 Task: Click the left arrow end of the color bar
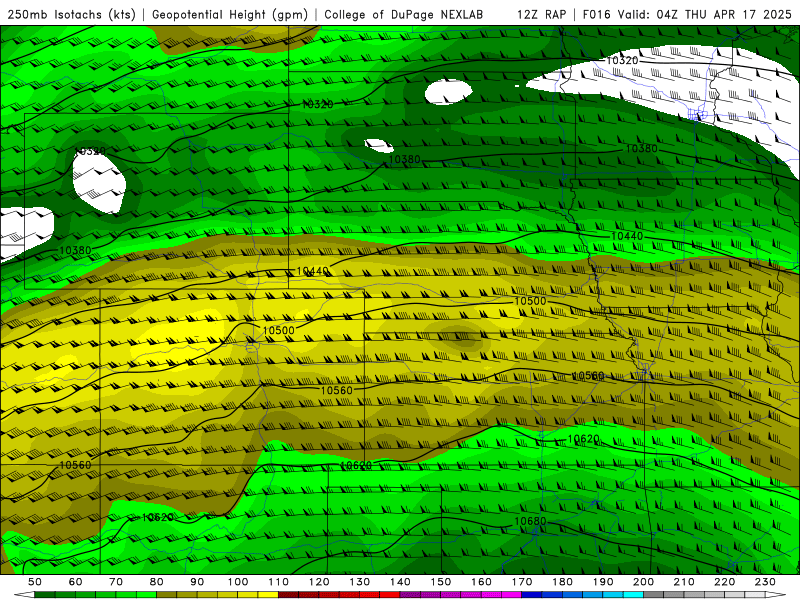(24, 595)
